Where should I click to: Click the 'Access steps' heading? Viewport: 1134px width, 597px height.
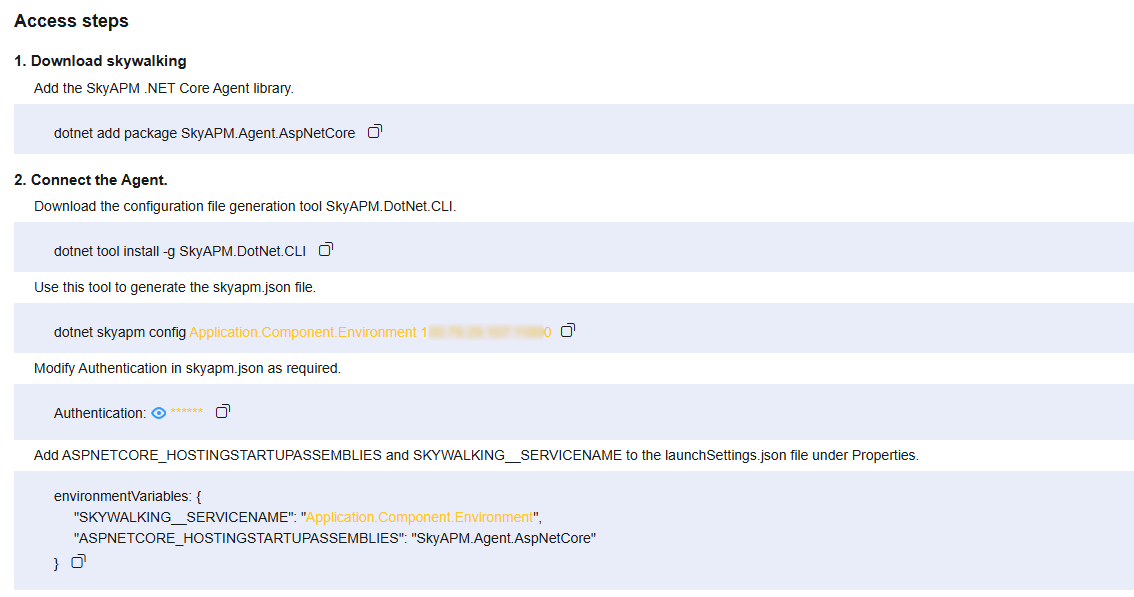click(x=72, y=21)
